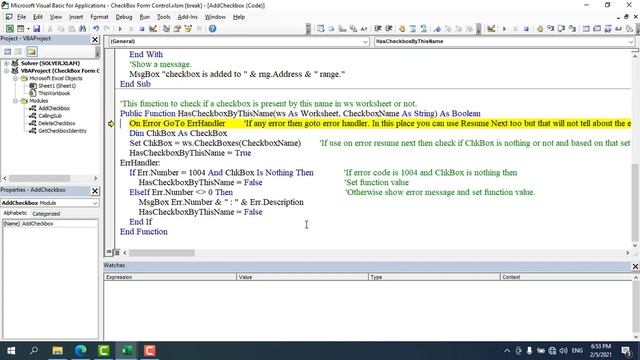Image resolution: width=640 pixels, height=360 pixels.
Task: Click the Reset stop icon in Debug toolbar
Action: [526, 29]
